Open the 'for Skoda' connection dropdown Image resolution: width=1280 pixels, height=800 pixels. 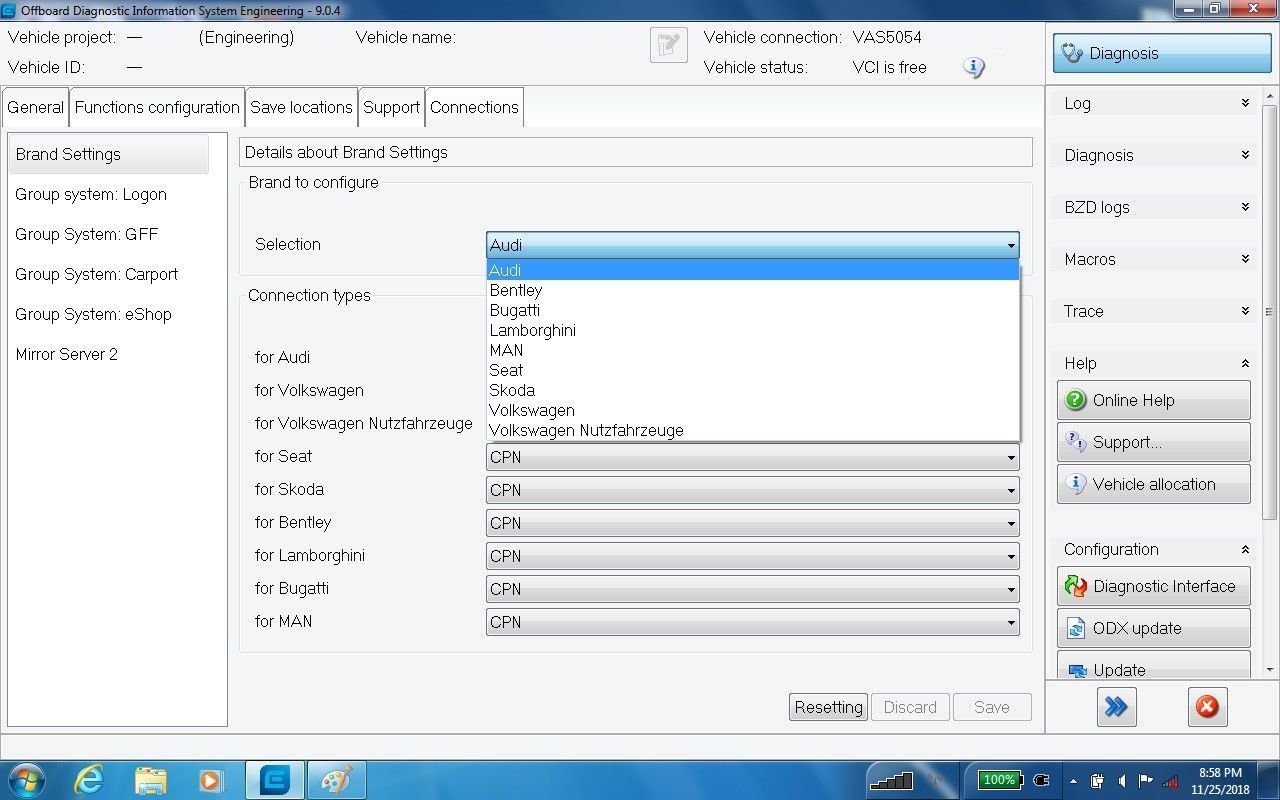pos(752,490)
